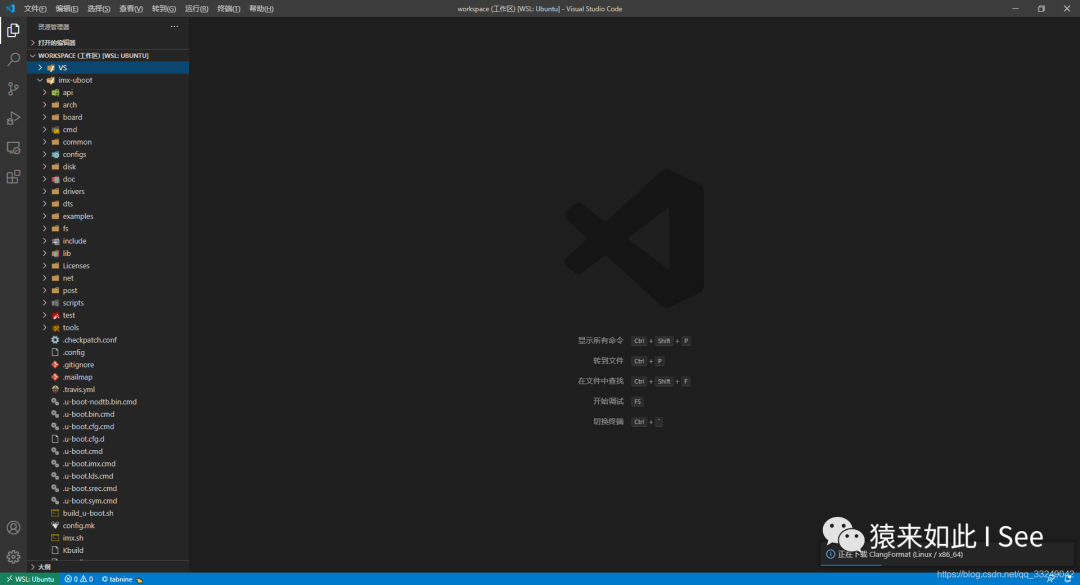This screenshot has height=585, width=1080.
Task: Expand the arch folder
Action: point(108,105)
